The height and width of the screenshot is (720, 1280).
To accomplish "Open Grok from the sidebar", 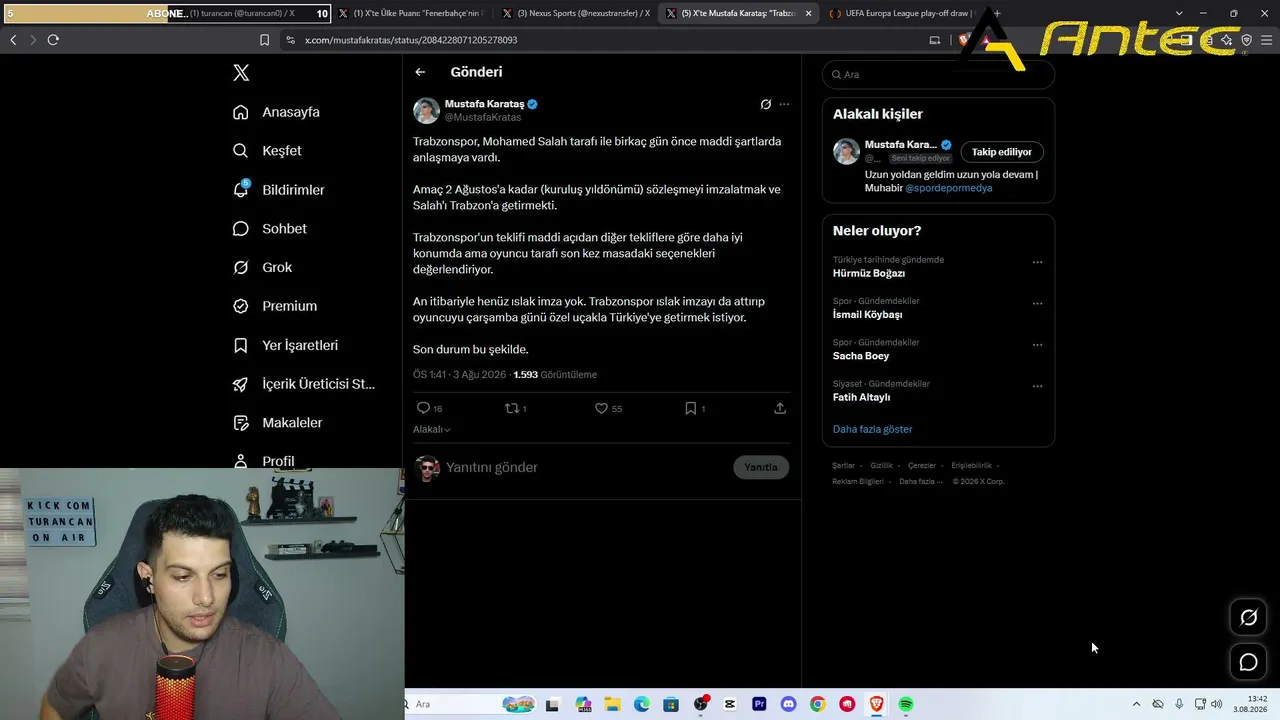I will [262, 267].
